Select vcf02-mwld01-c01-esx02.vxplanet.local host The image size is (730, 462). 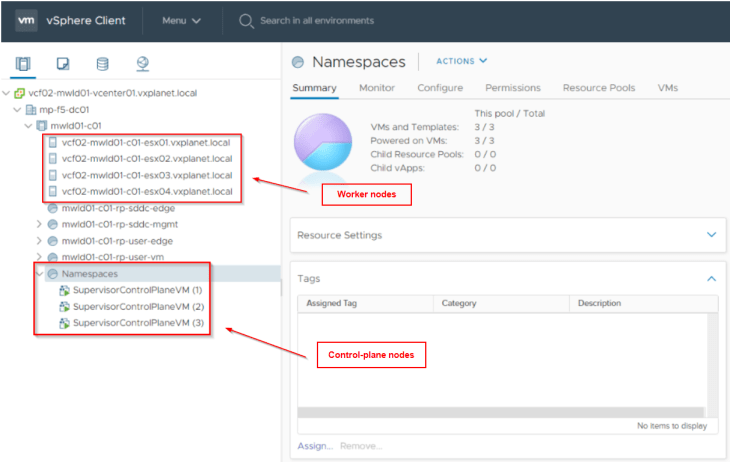click(147, 159)
